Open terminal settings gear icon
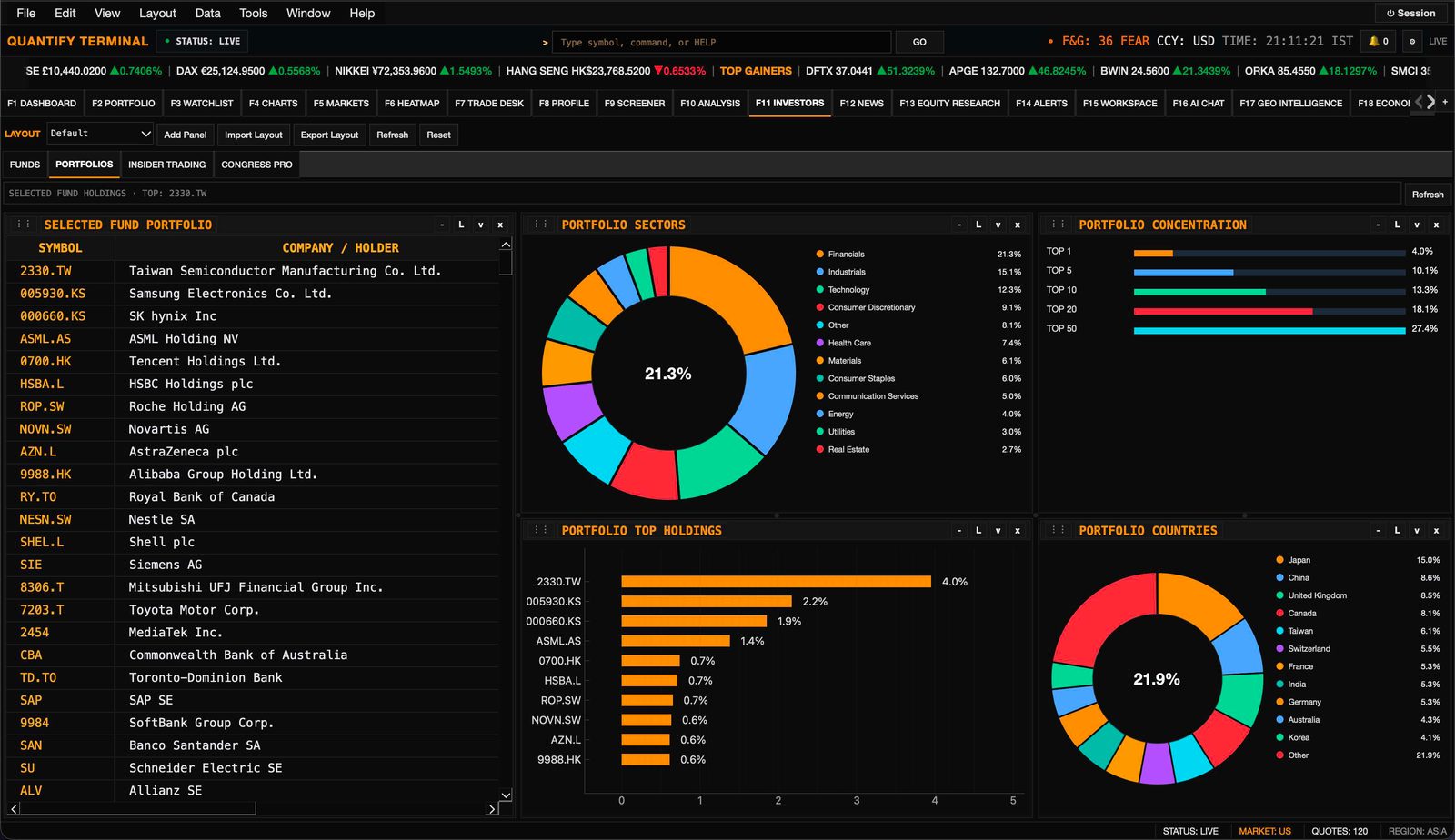 pyautogui.click(x=1411, y=41)
